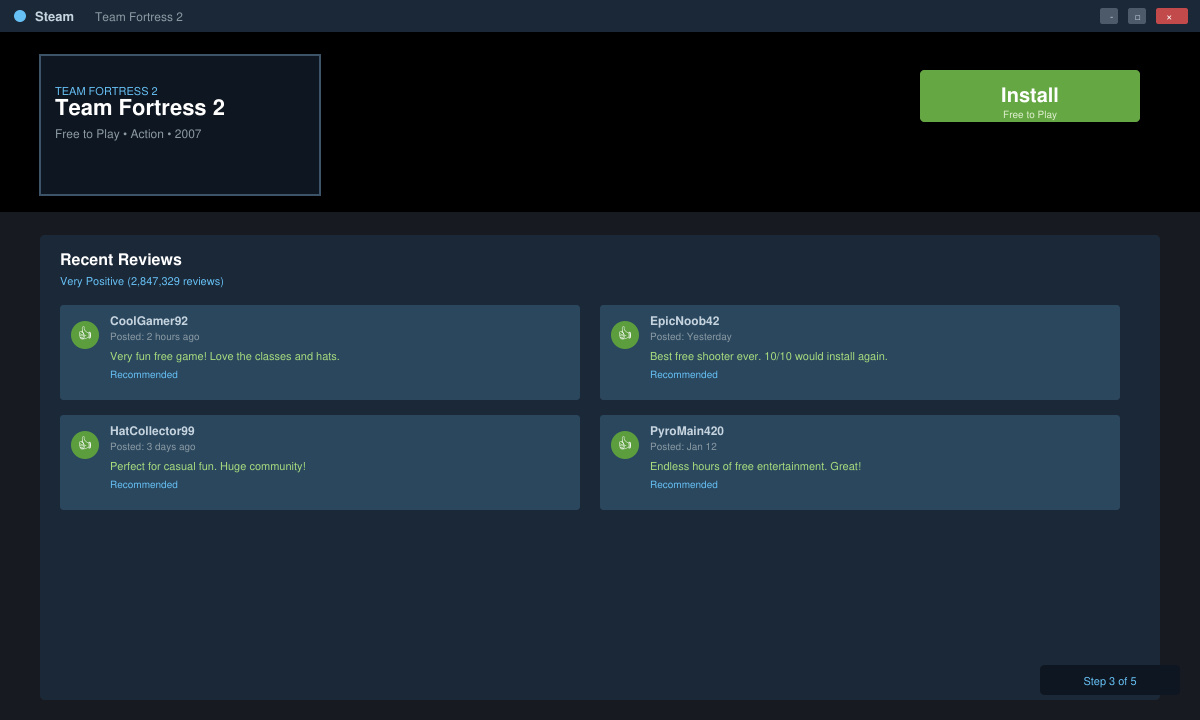Viewport: 1200px width, 720px height.
Task: Click Recommended under EpicNoob42's review
Action: pos(684,375)
